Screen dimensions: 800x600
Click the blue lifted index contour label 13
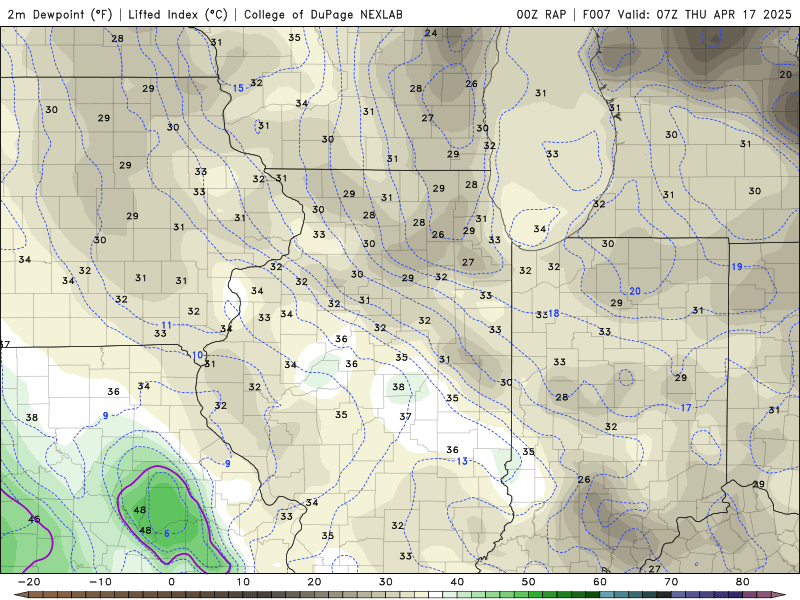point(462,461)
